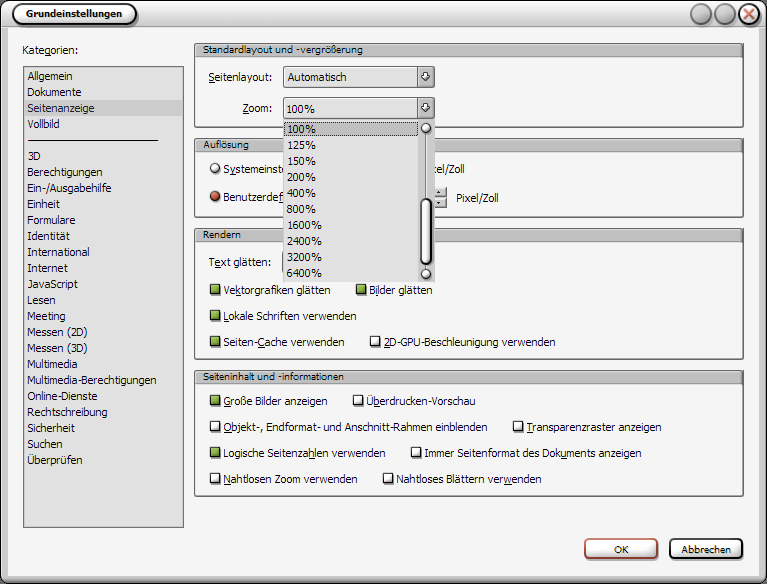Enable Transparenzraster anzeigen
The height and width of the screenshot is (584, 767).
pyautogui.click(x=518, y=427)
